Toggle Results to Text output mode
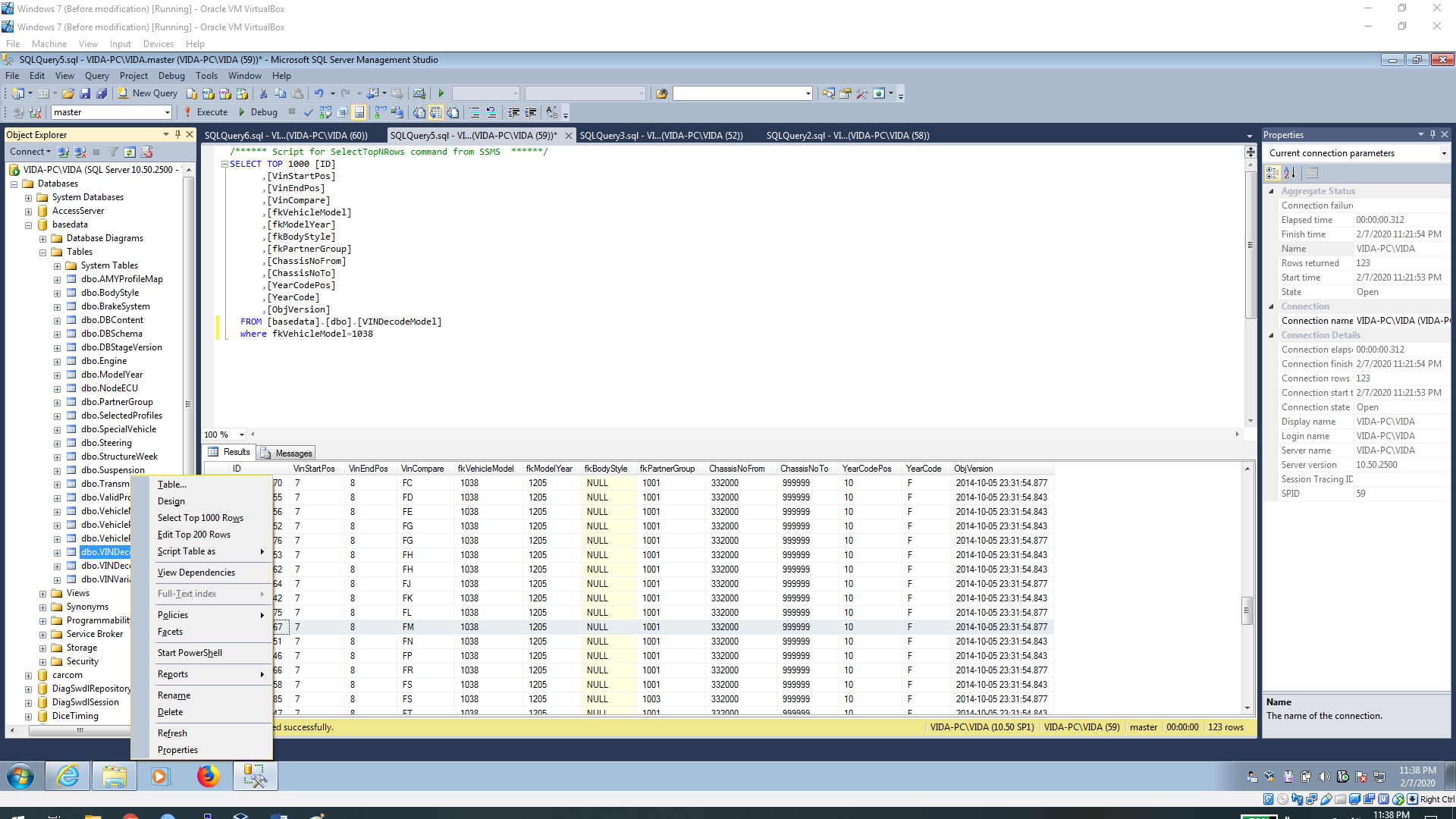 [419, 112]
